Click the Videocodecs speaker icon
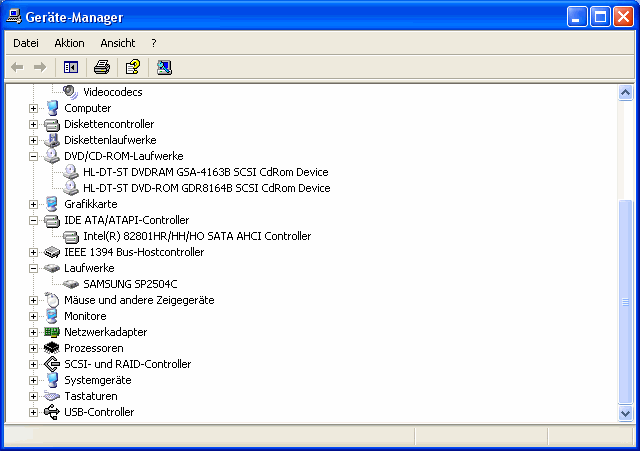This screenshot has width=640, height=451. point(70,92)
